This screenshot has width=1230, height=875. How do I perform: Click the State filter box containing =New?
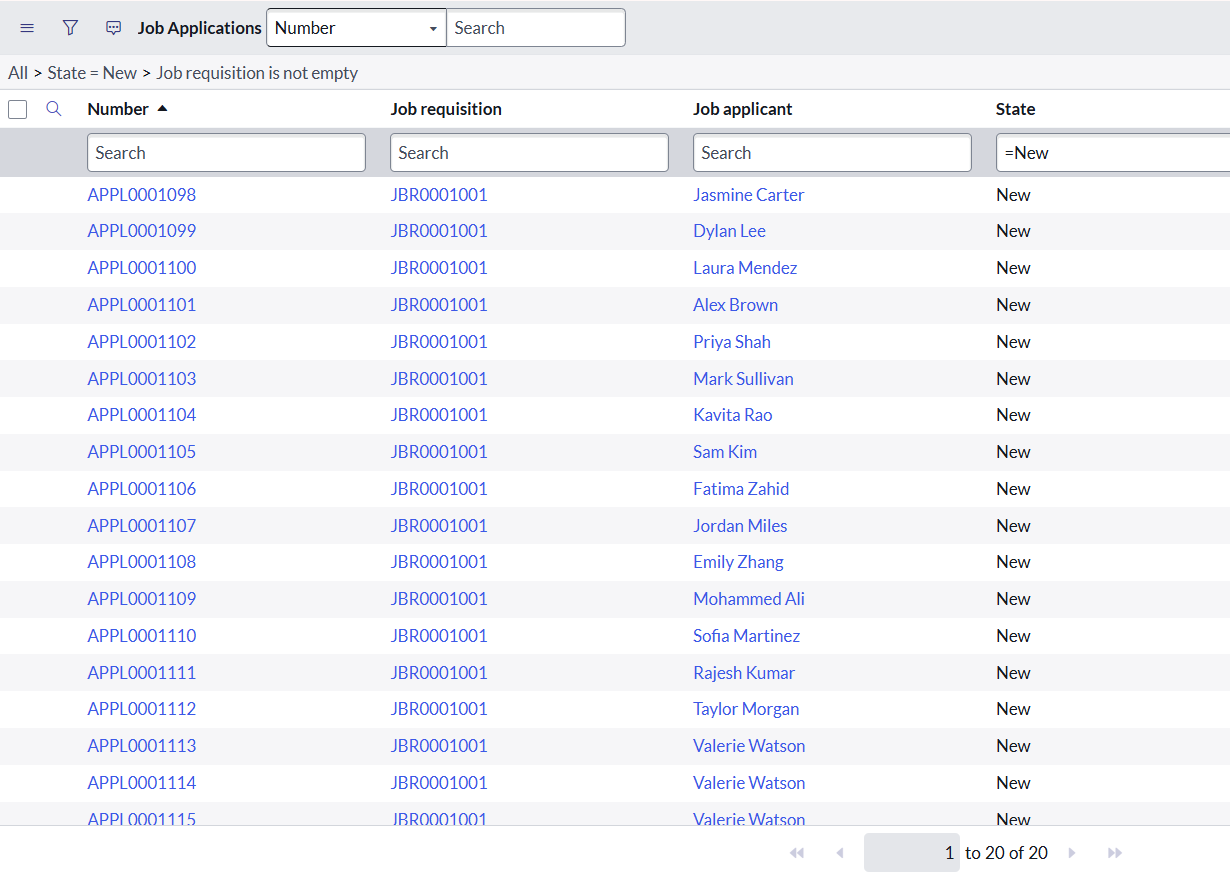click(1113, 153)
